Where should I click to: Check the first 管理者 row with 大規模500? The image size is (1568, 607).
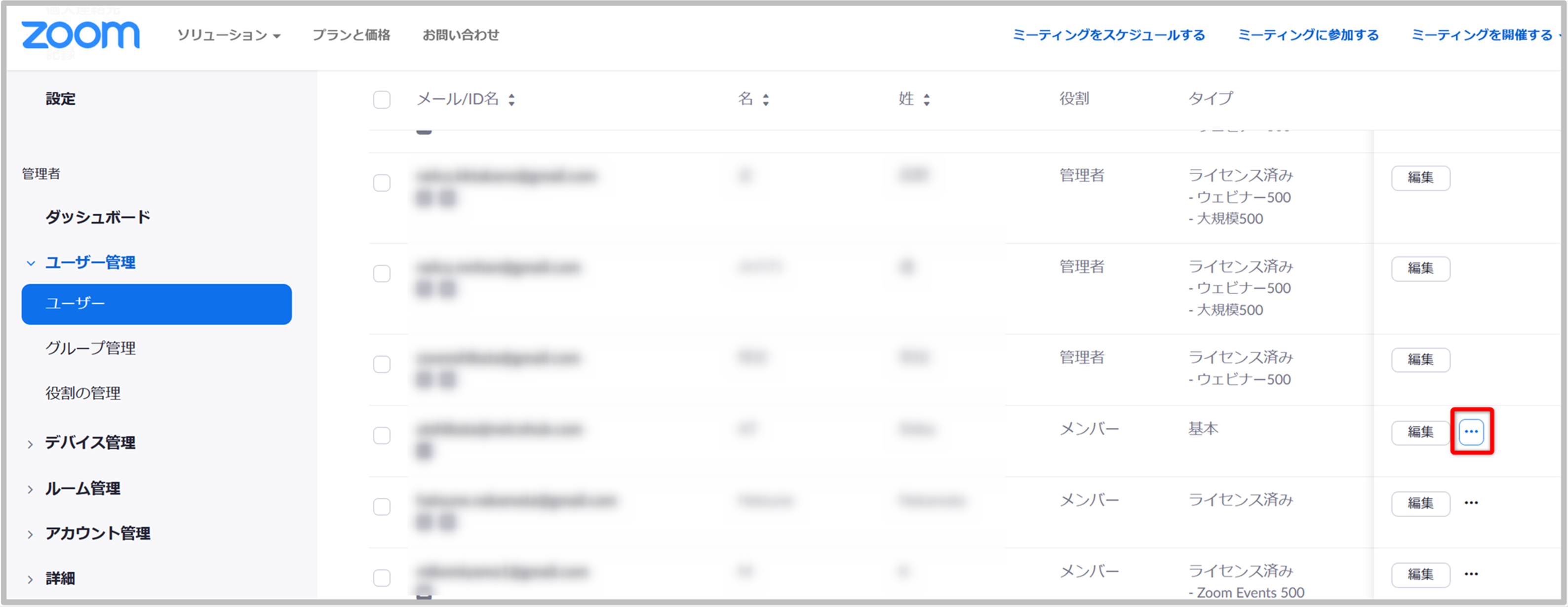(382, 183)
